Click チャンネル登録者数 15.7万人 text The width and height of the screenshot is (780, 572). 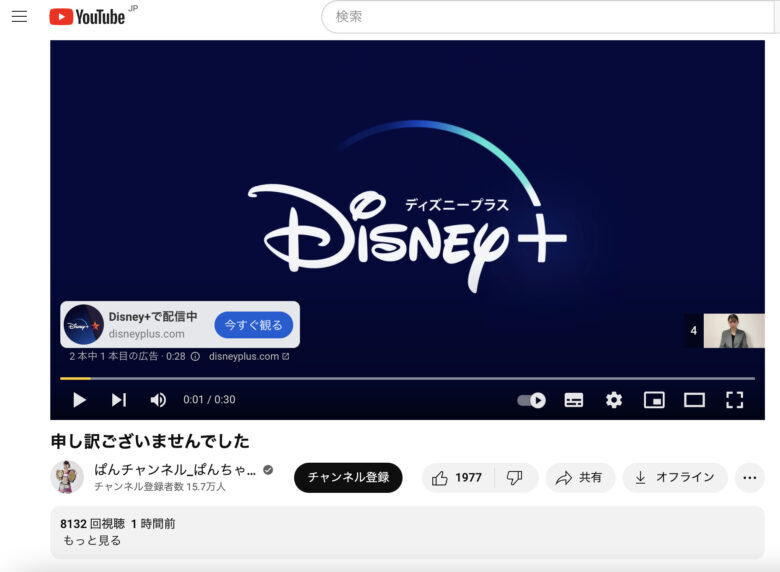click(160, 486)
